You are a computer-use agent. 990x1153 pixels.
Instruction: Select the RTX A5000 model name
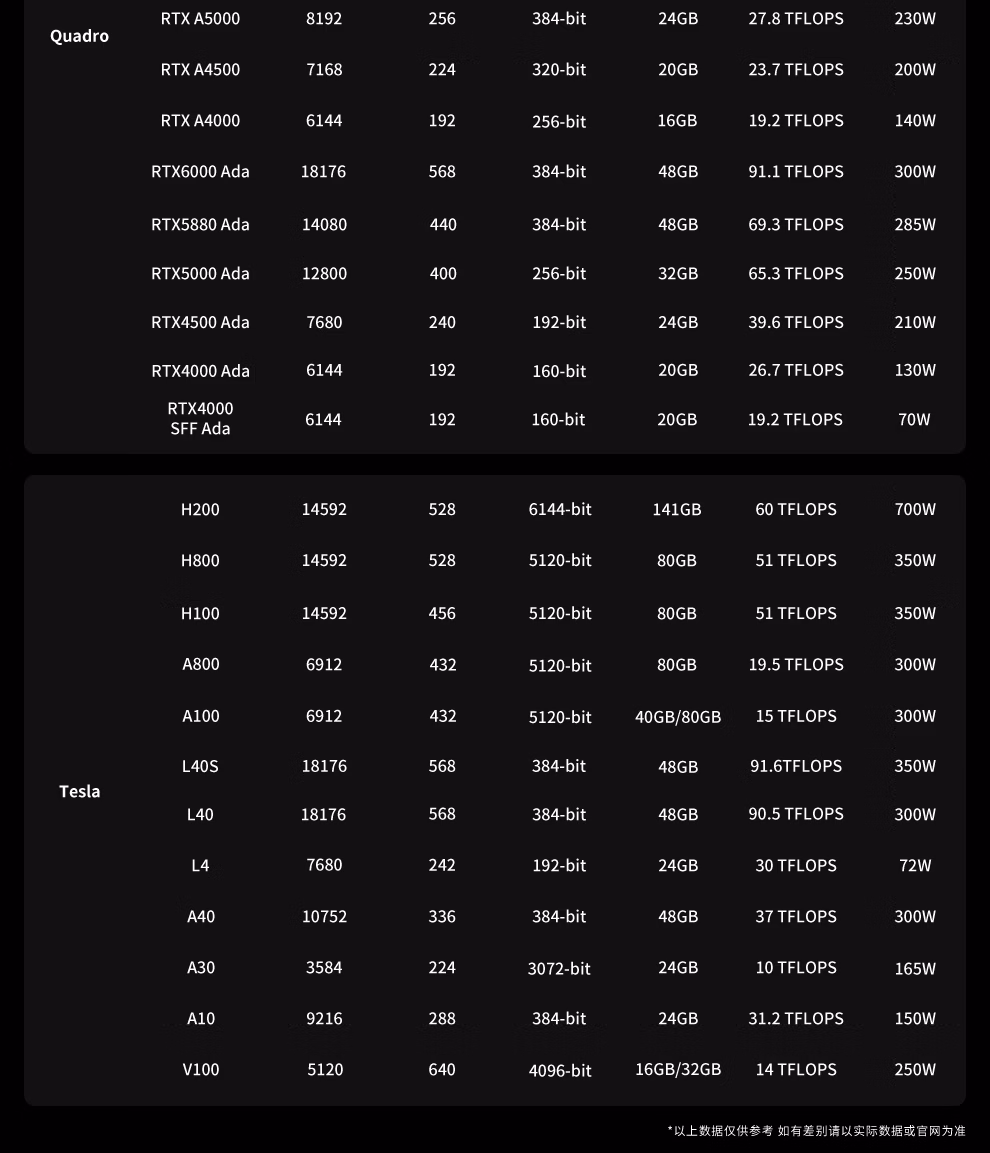coord(200,18)
